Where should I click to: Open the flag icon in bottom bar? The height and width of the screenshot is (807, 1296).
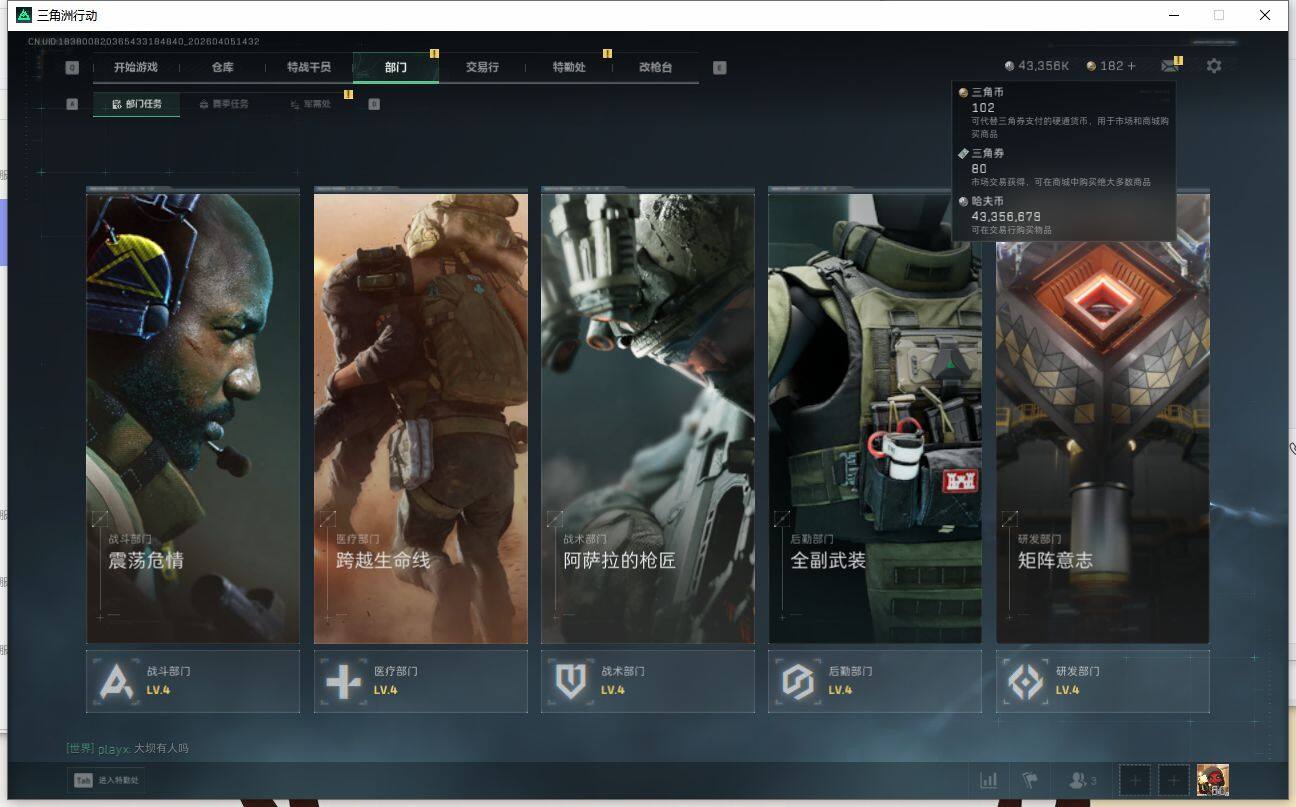tap(1028, 780)
